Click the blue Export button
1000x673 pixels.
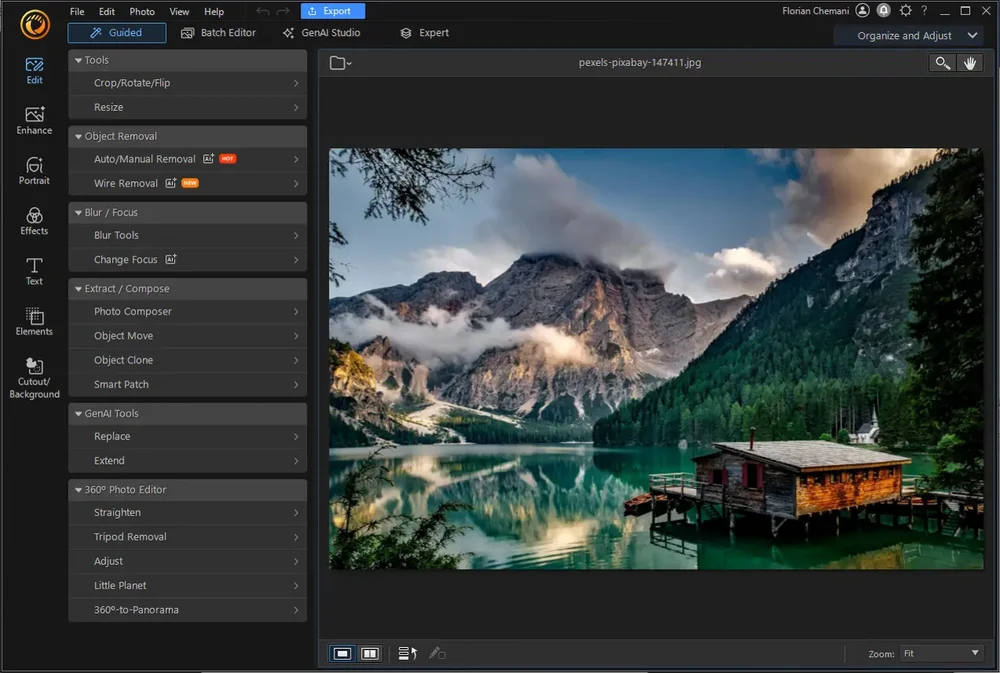coord(332,11)
